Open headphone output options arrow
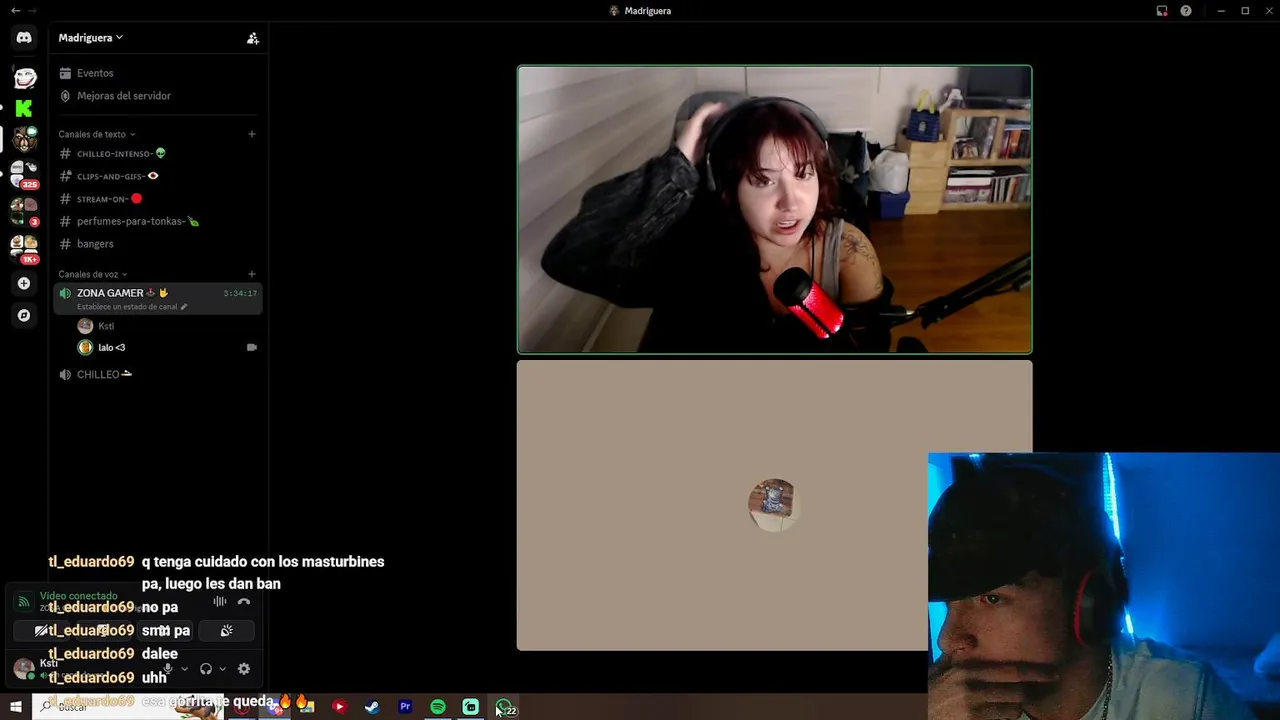1280x720 pixels. pyautogui.click(x=222, y=669)
